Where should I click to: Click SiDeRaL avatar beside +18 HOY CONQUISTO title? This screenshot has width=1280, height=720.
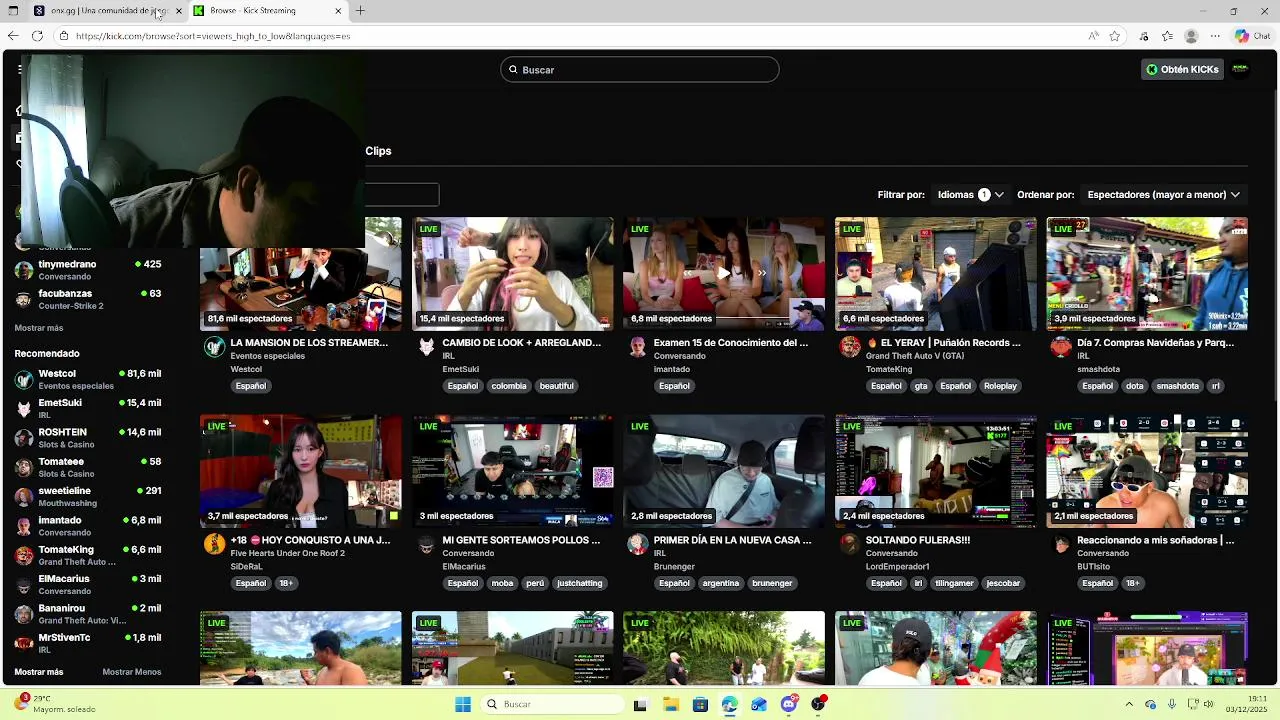pos(214,544)
